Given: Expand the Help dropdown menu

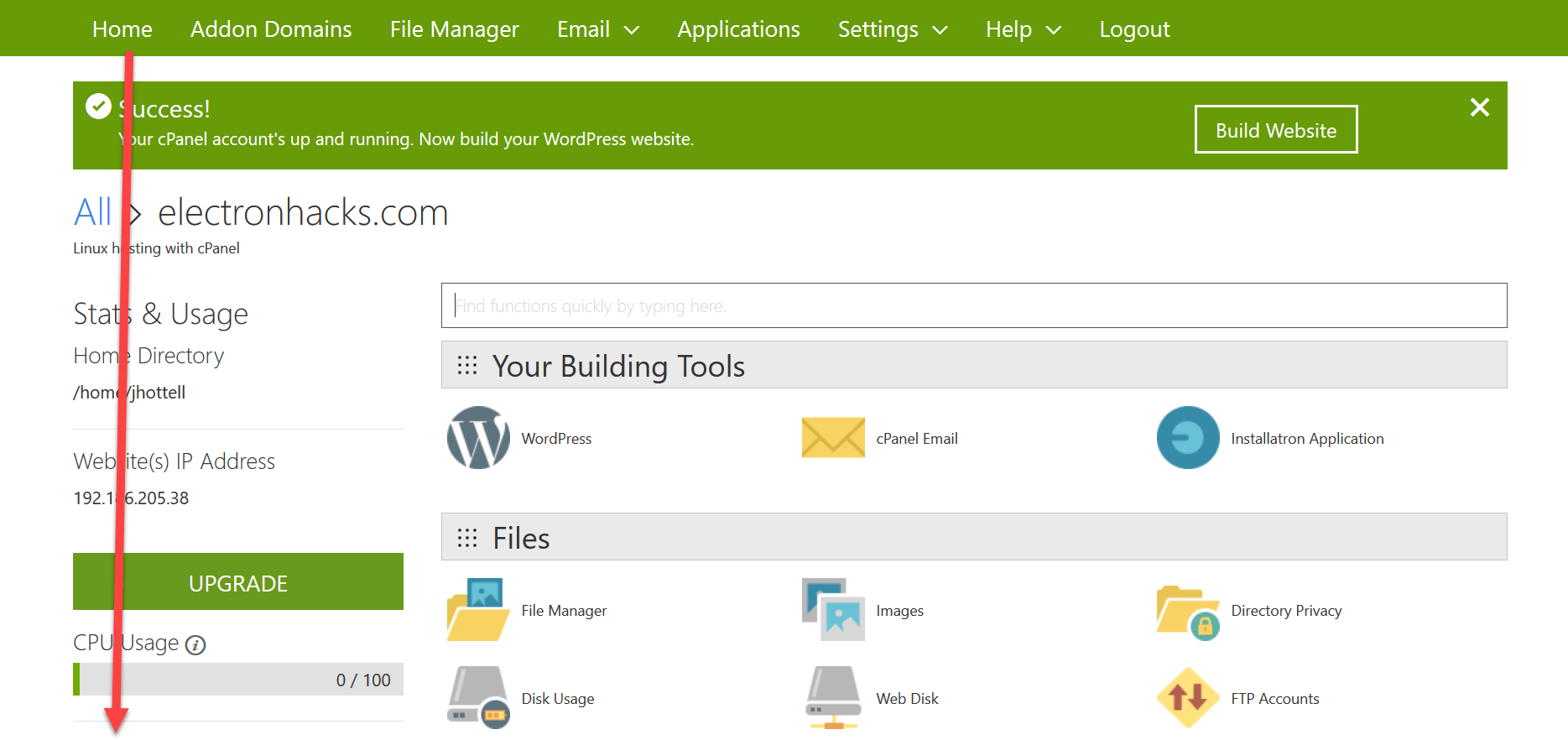Looking at the screenshot, I should pos(1024,29).
